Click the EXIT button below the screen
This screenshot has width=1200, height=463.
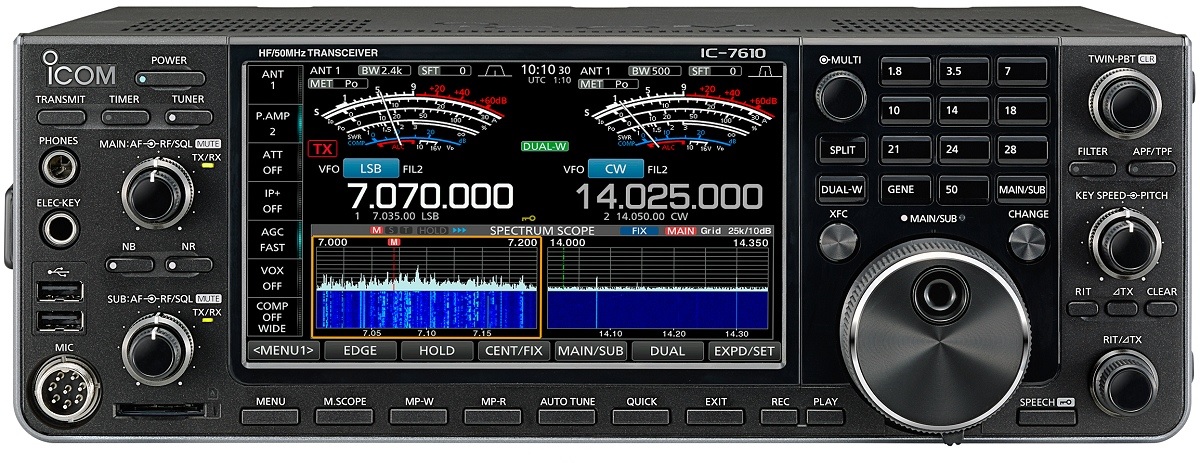point(715,415)
